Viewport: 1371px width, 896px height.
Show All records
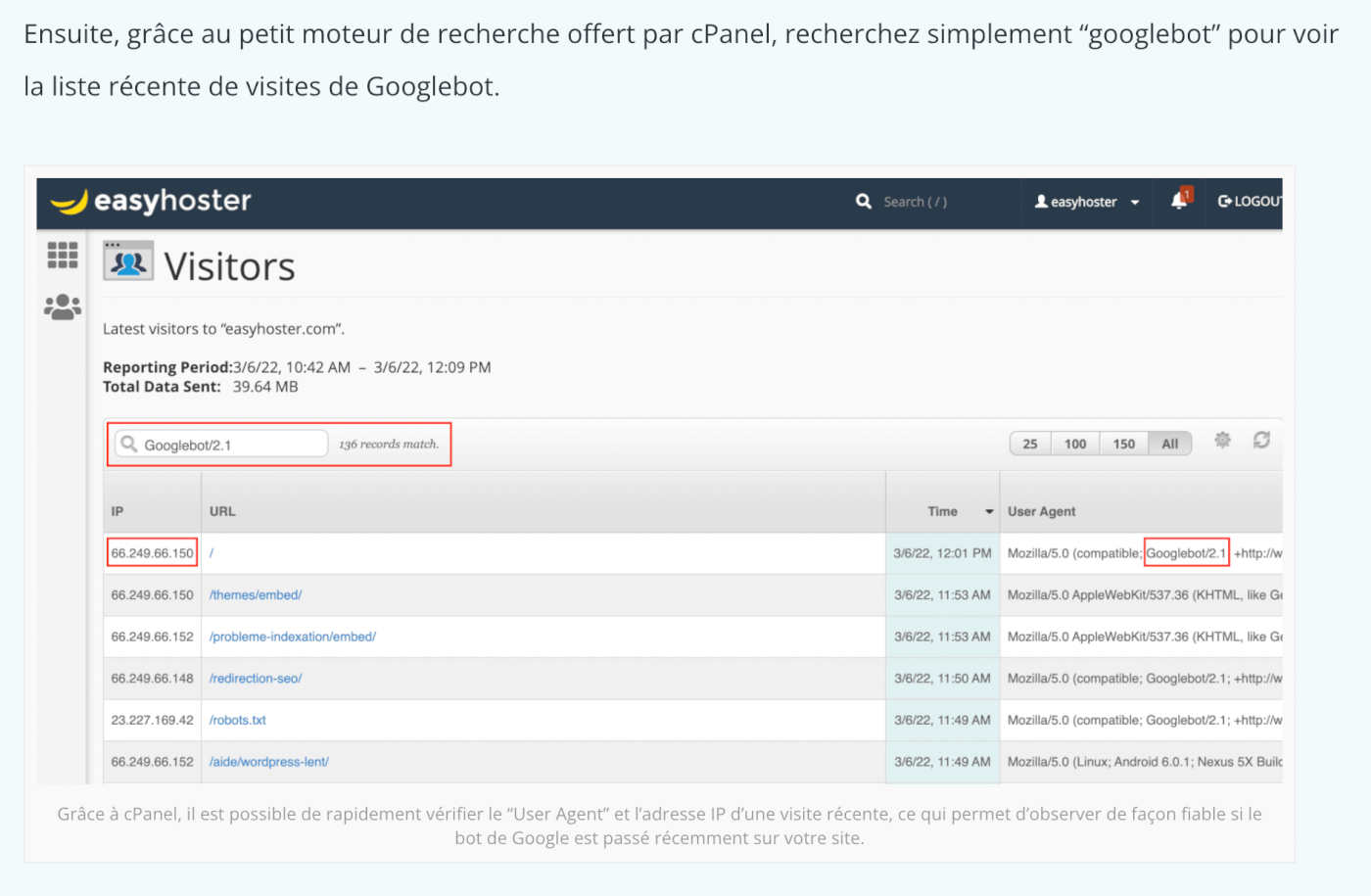[1170, 444]
